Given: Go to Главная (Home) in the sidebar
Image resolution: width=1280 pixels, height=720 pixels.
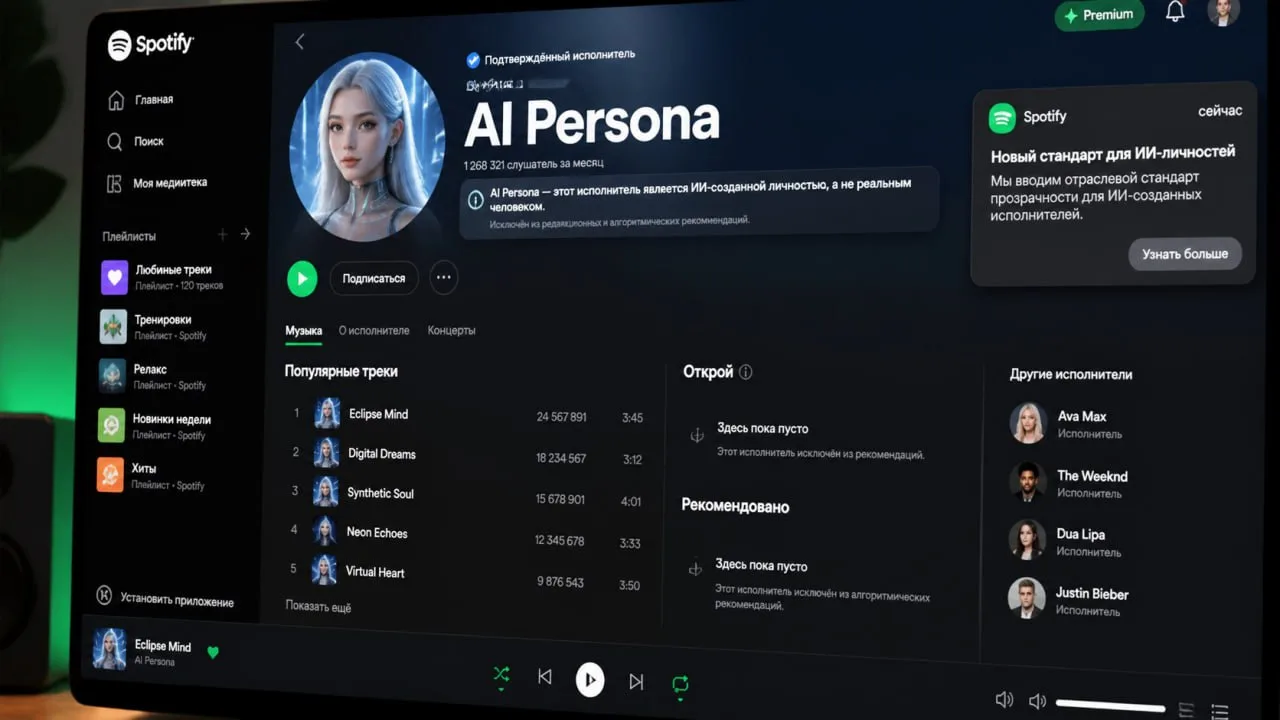Looking at the screenshot, I should coord(141,99).
